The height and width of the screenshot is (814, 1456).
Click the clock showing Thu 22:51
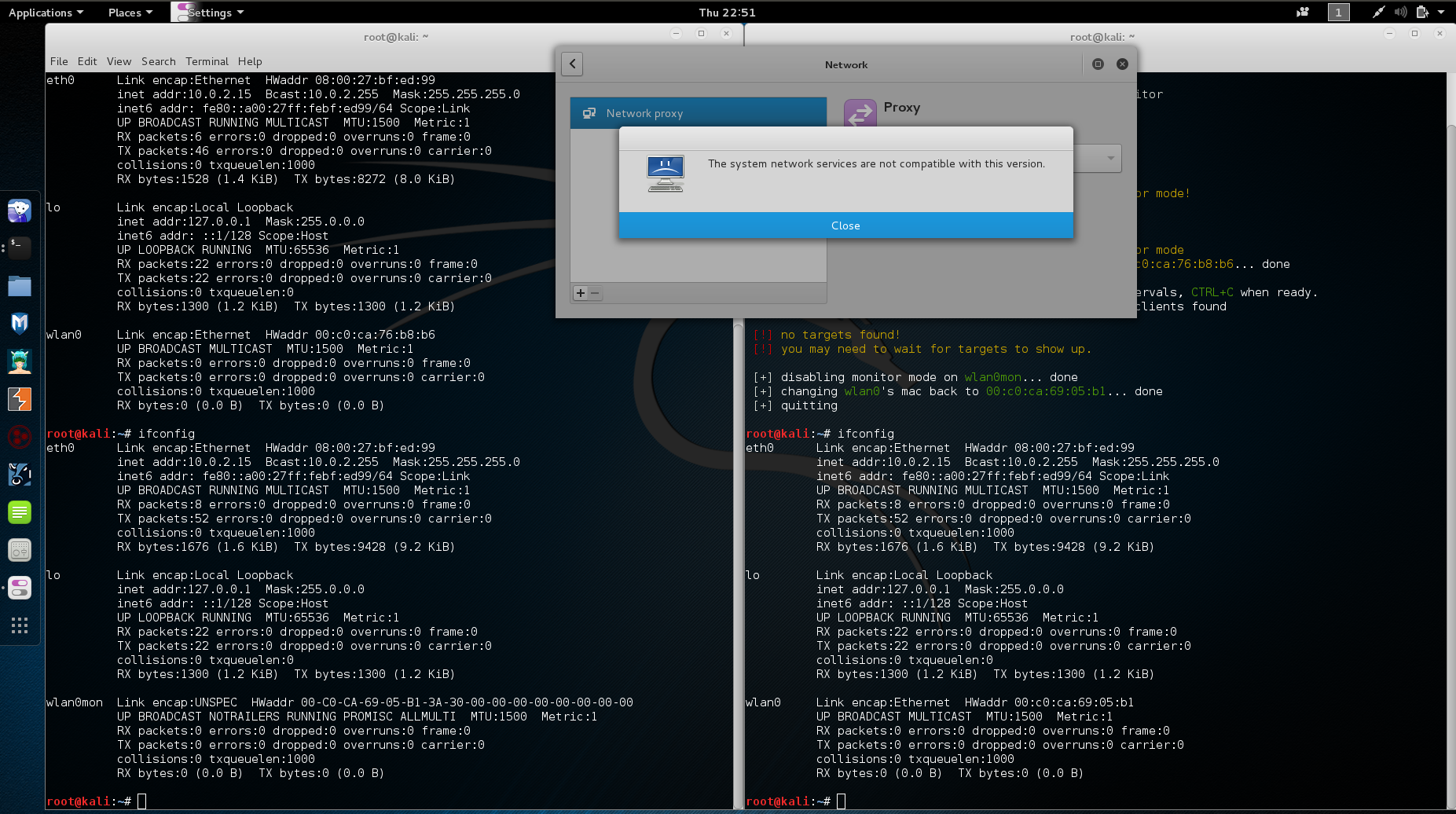(727, 13)
